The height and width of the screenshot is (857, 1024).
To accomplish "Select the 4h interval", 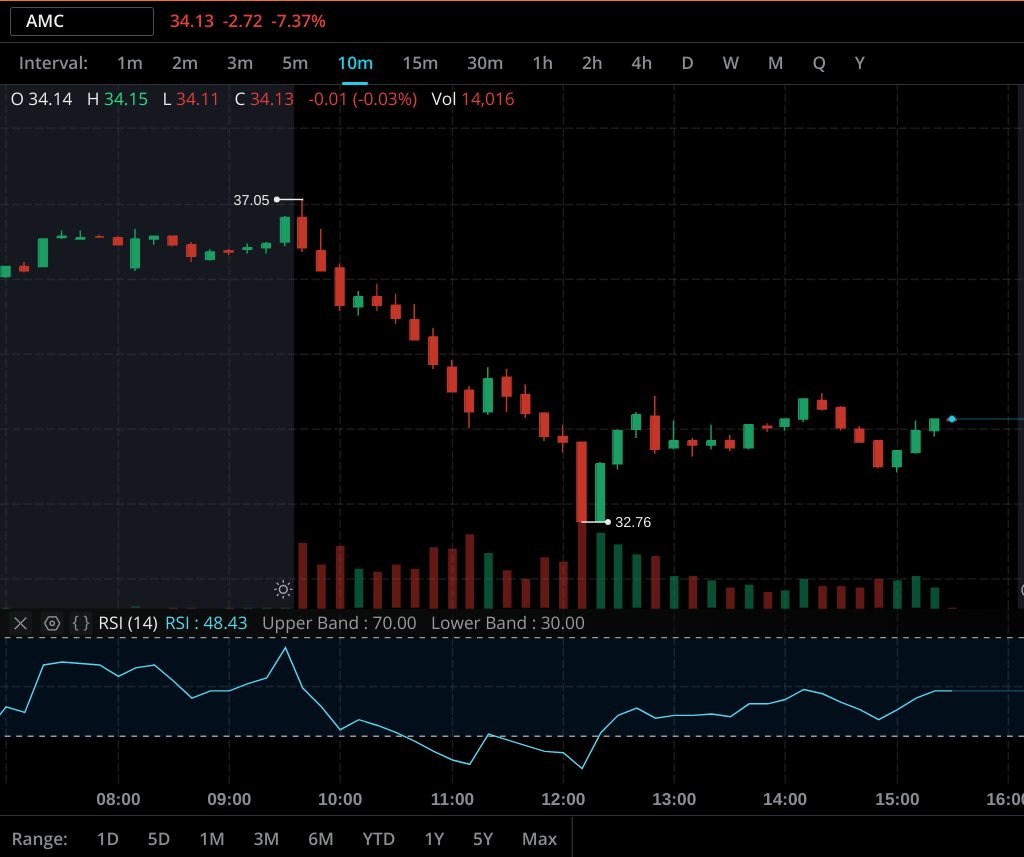I will point(641,63).
